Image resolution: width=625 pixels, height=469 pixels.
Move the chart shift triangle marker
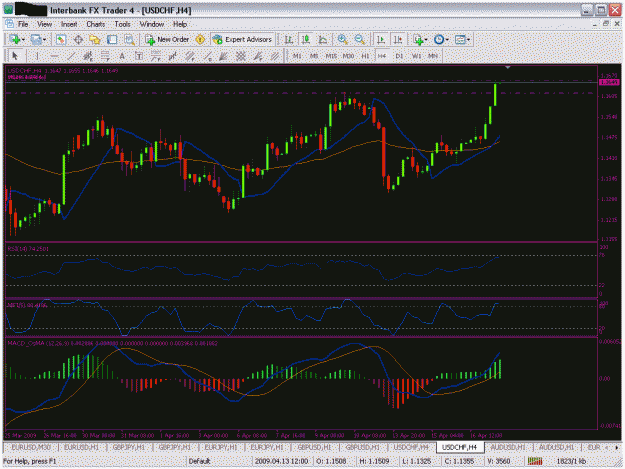(507, 68)
